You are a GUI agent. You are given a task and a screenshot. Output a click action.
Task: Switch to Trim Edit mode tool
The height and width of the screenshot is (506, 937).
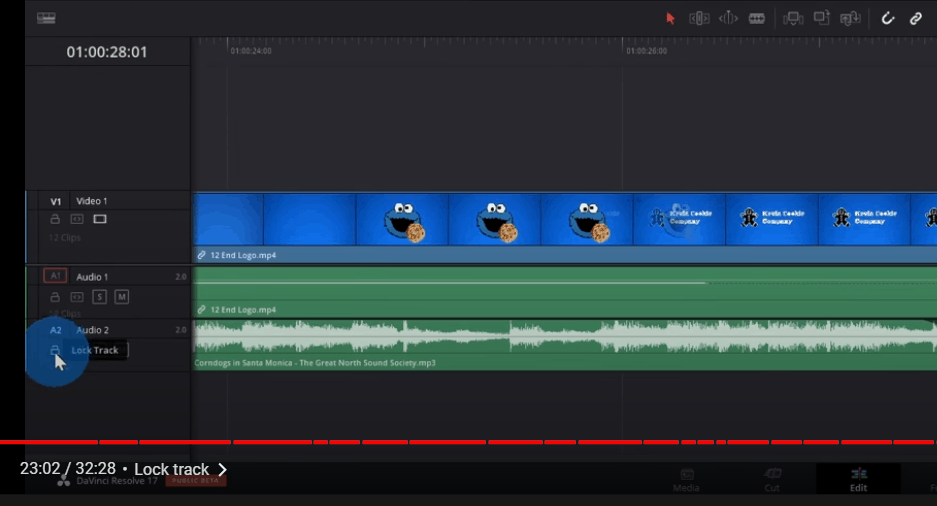point(699,19)
